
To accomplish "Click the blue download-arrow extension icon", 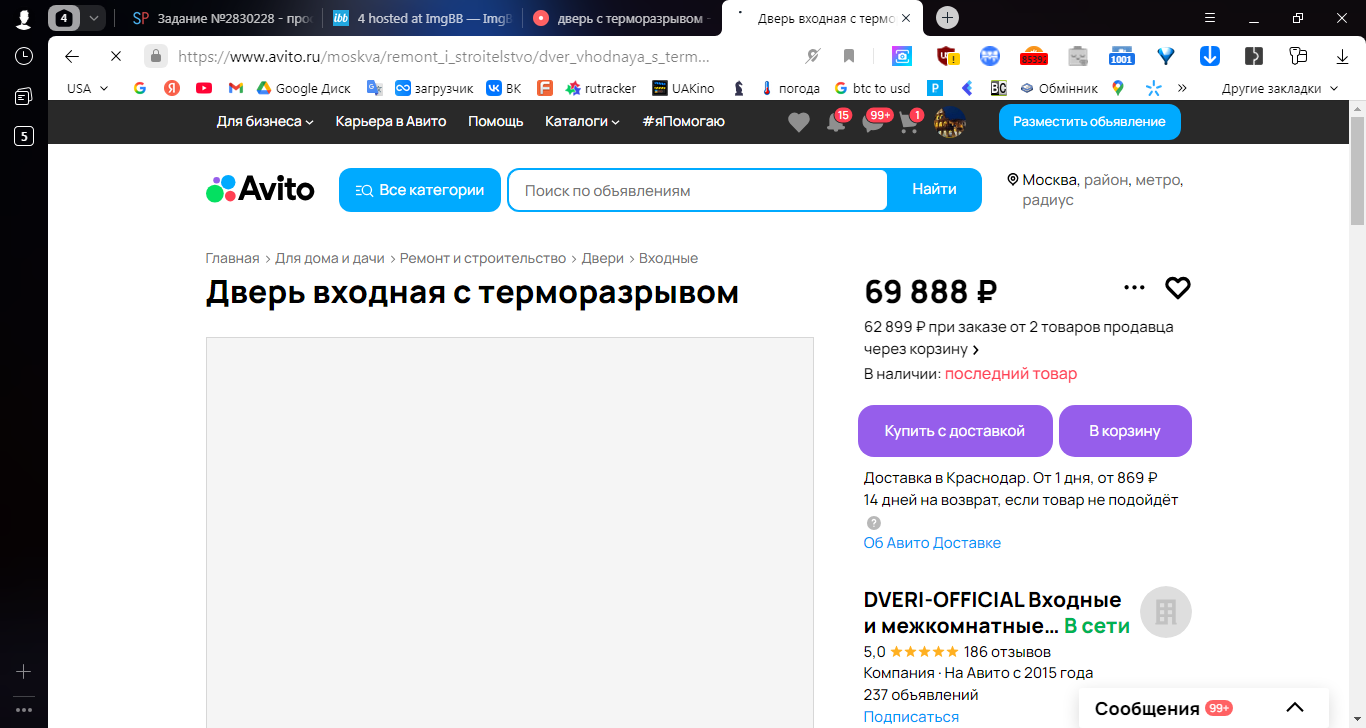I will [1209, 56].
